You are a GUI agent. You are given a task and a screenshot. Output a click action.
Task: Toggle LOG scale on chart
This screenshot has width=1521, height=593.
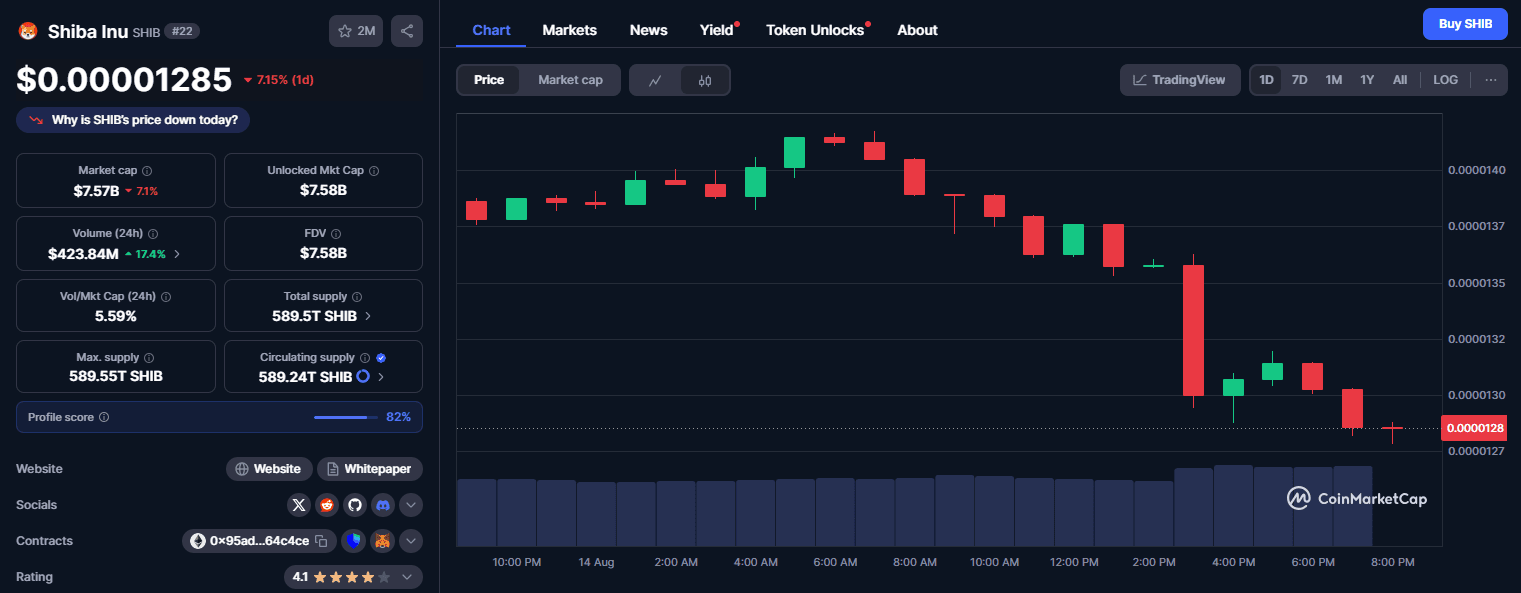[1445, 80]
